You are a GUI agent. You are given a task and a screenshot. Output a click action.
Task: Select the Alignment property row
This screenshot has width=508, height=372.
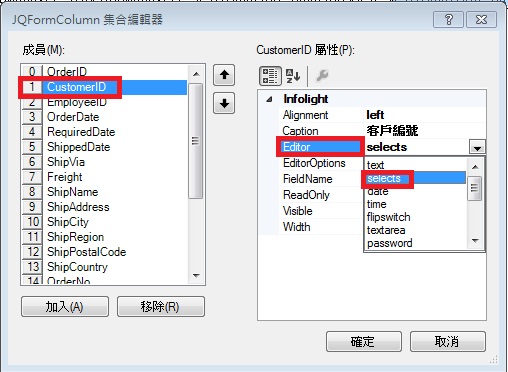[x=383, y=115]
